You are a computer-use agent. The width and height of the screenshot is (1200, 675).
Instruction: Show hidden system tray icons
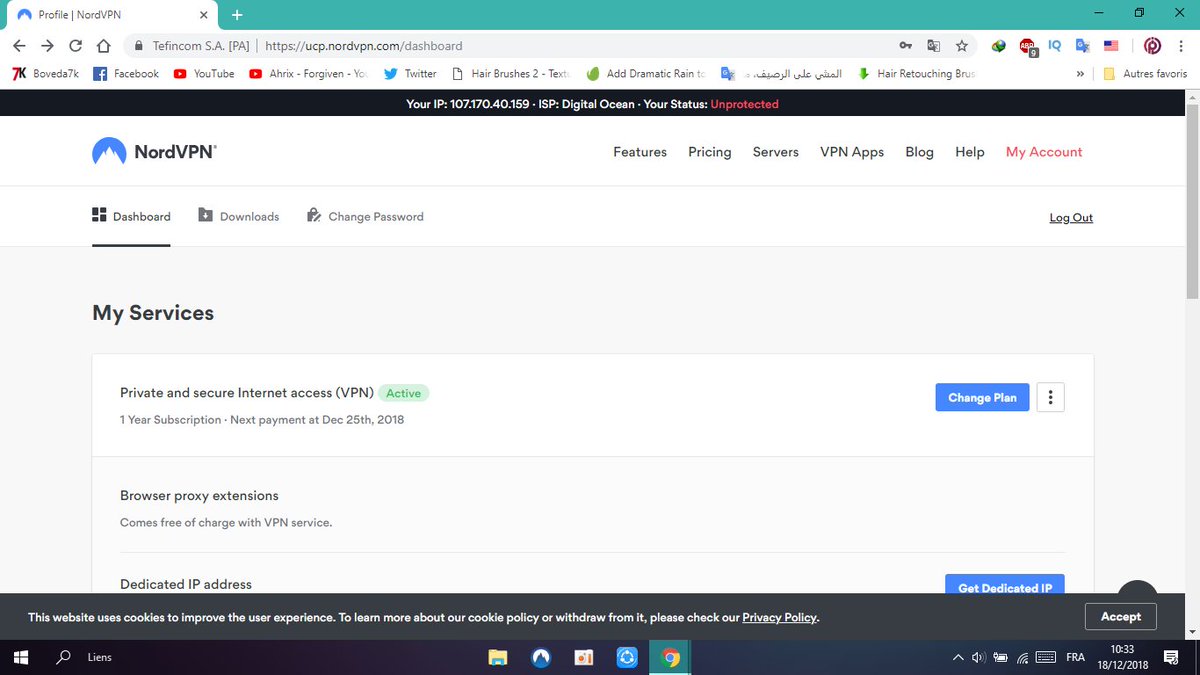point(959,657)
